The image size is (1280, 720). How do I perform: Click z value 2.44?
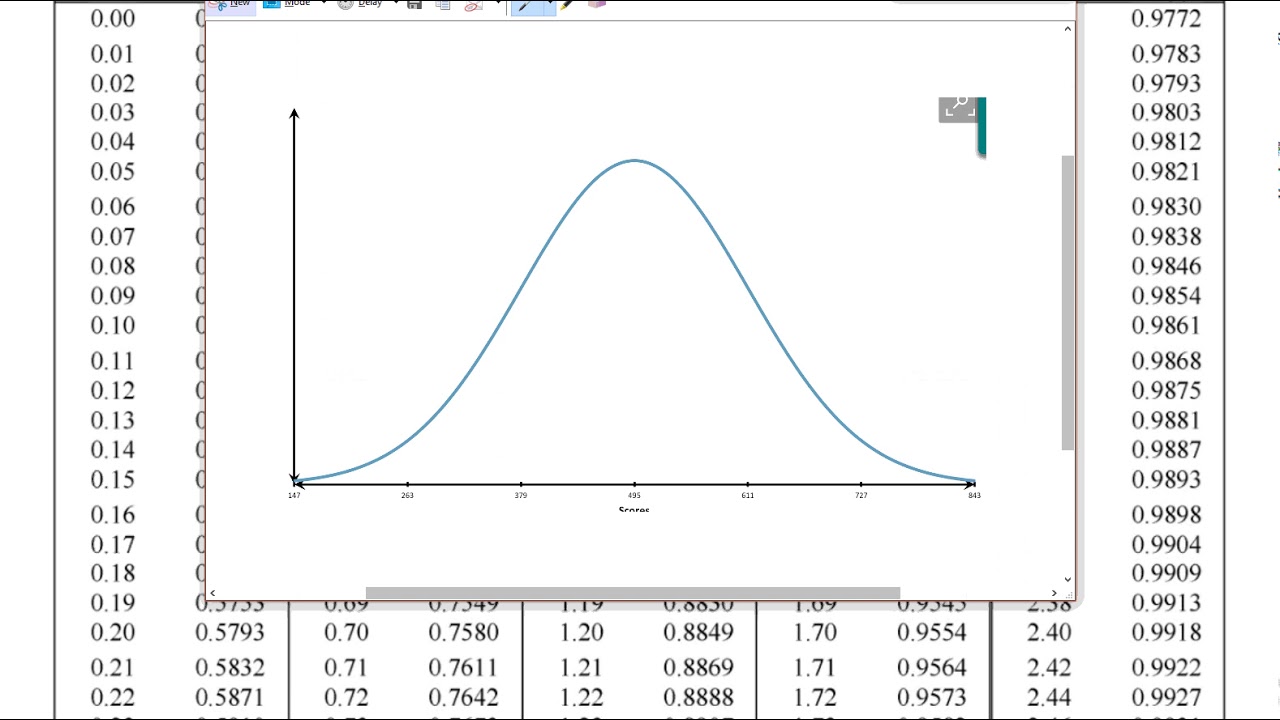pos(1049,697)
